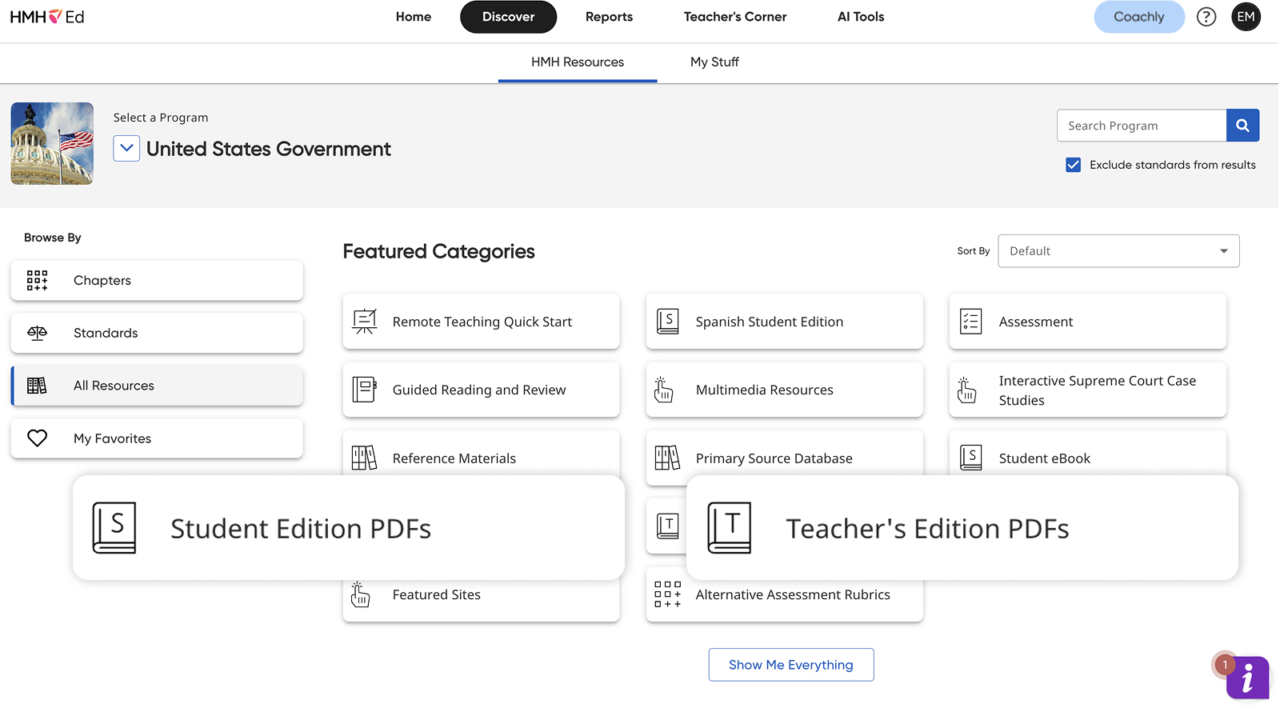This screenshot has height=720, width=1280.
Task: Open the AI Tools menu
Action: pyautogui.click(x=861, y=17)
